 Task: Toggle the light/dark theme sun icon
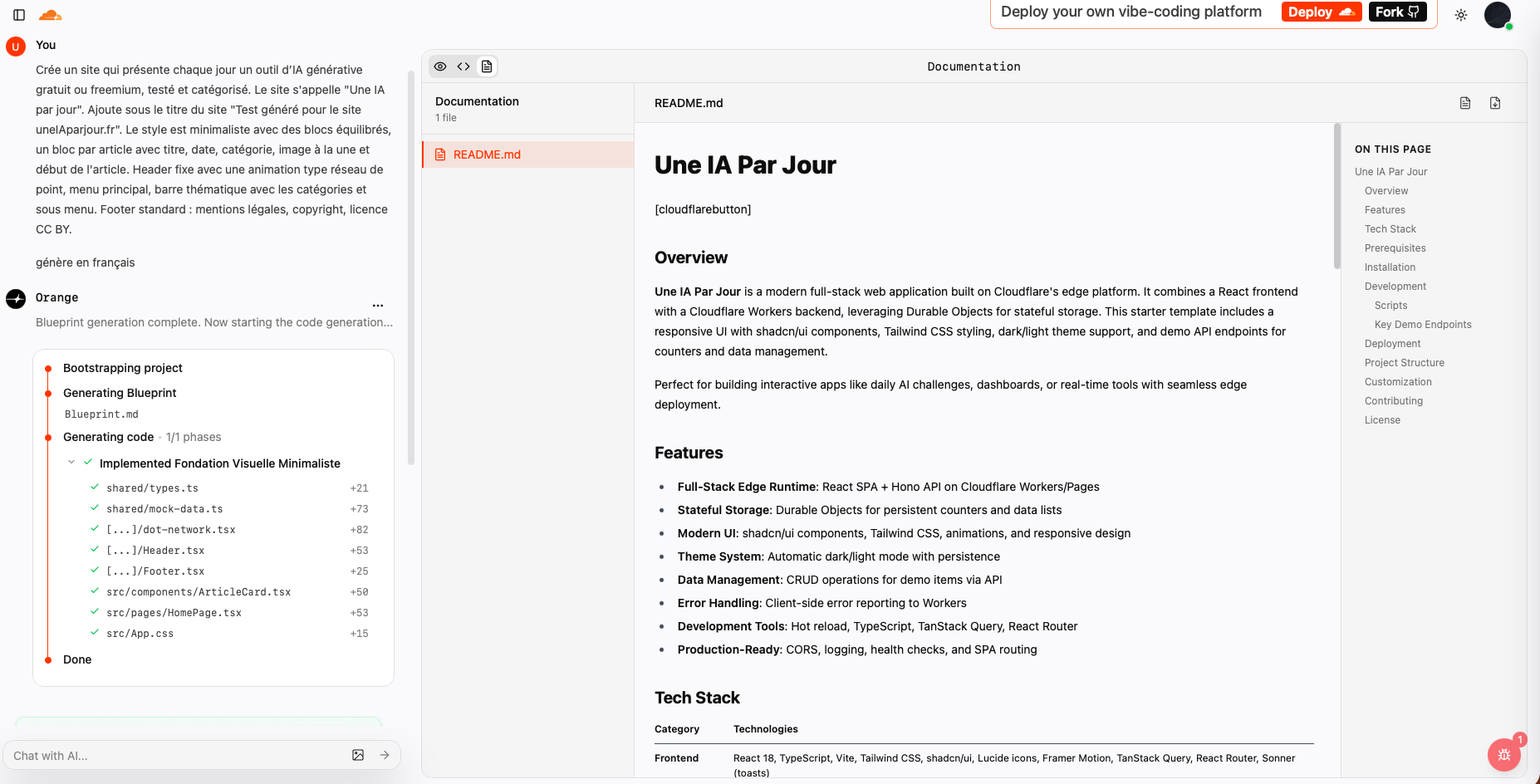tap(1461, 15)
